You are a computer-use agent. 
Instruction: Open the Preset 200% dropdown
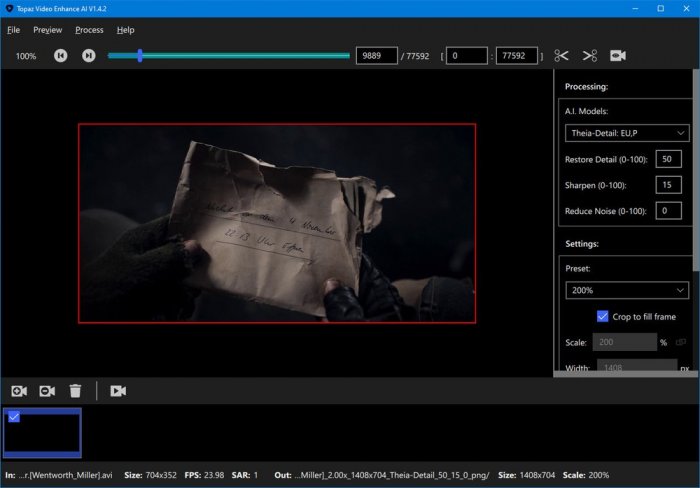[627, 290]
